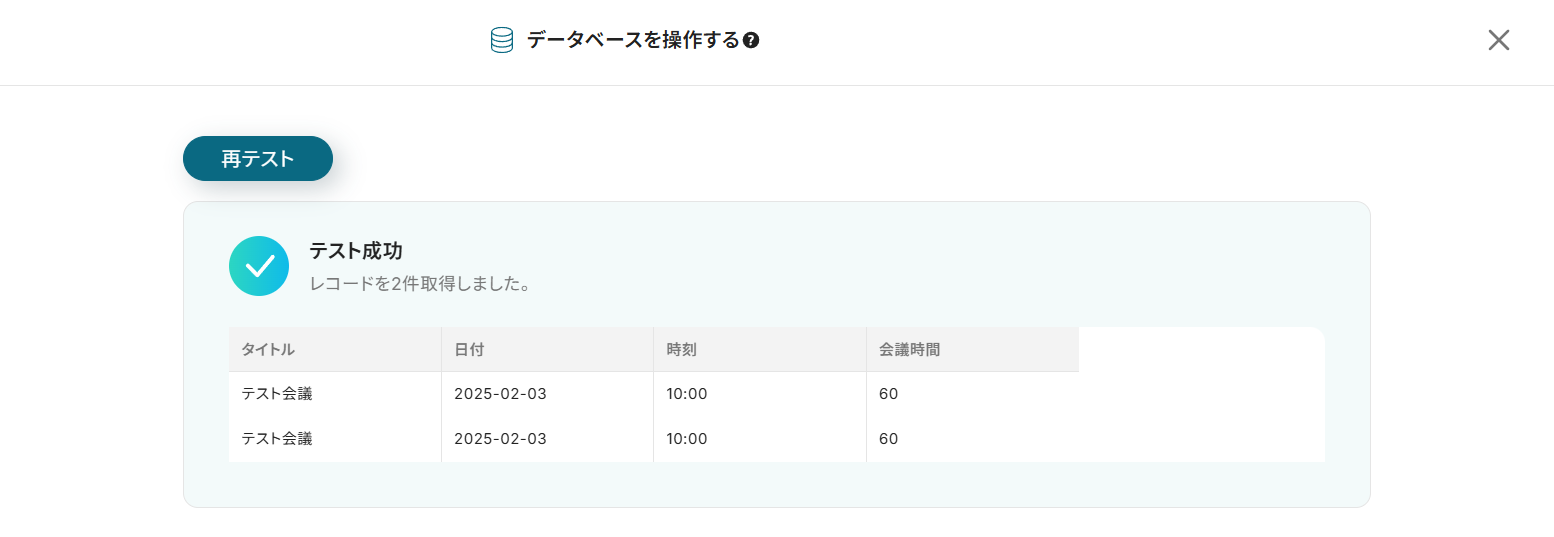Click the タイトル column header
The width and height of the screenshot is (1554, 537).
pyautogui.click(x=268, y=350)
